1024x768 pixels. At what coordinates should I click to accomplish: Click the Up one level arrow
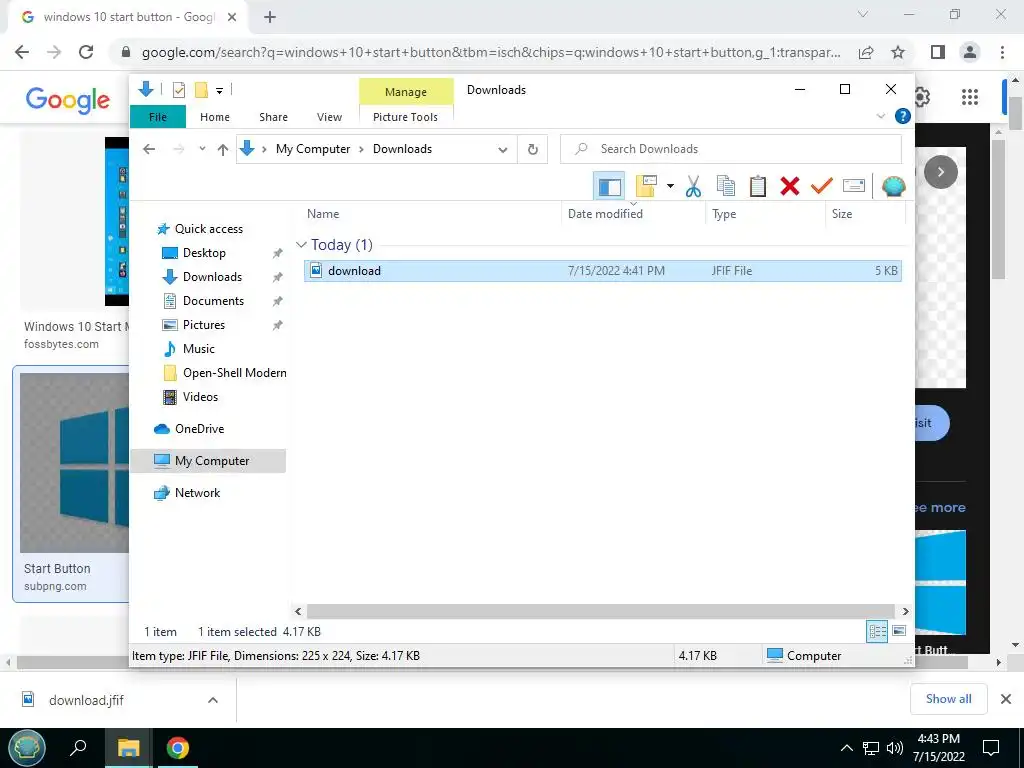(x=223, y=150)
